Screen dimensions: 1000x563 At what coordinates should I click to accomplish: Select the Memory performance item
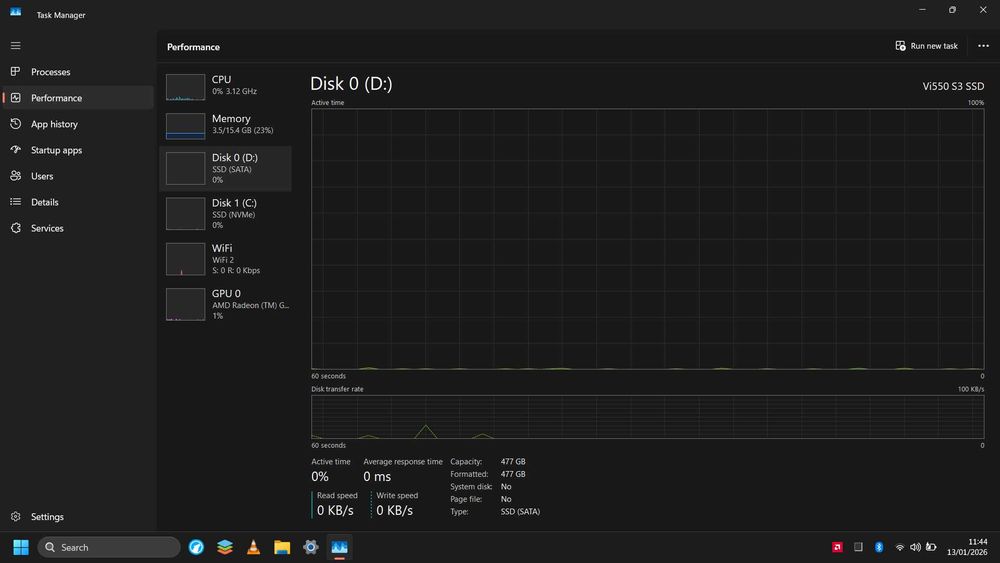pyautogui.click(x=225, y=126)
